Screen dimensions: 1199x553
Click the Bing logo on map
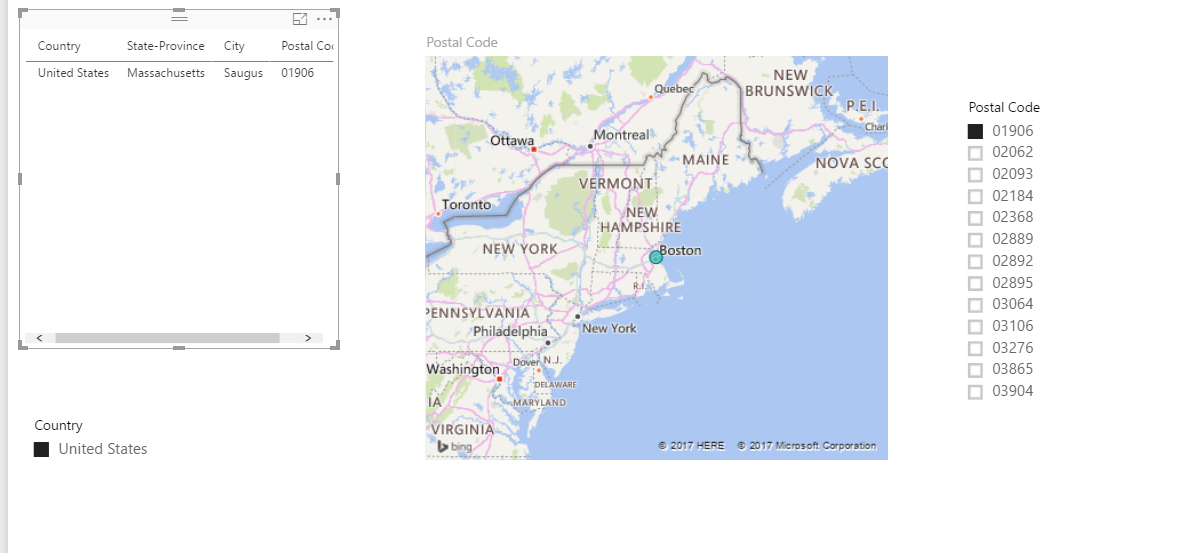click(x=455, y=447)
